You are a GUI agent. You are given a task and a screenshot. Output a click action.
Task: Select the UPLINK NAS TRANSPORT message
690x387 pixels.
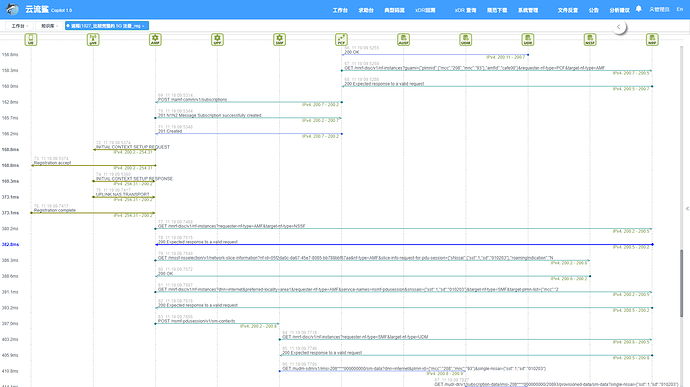(x=124, y=195)
